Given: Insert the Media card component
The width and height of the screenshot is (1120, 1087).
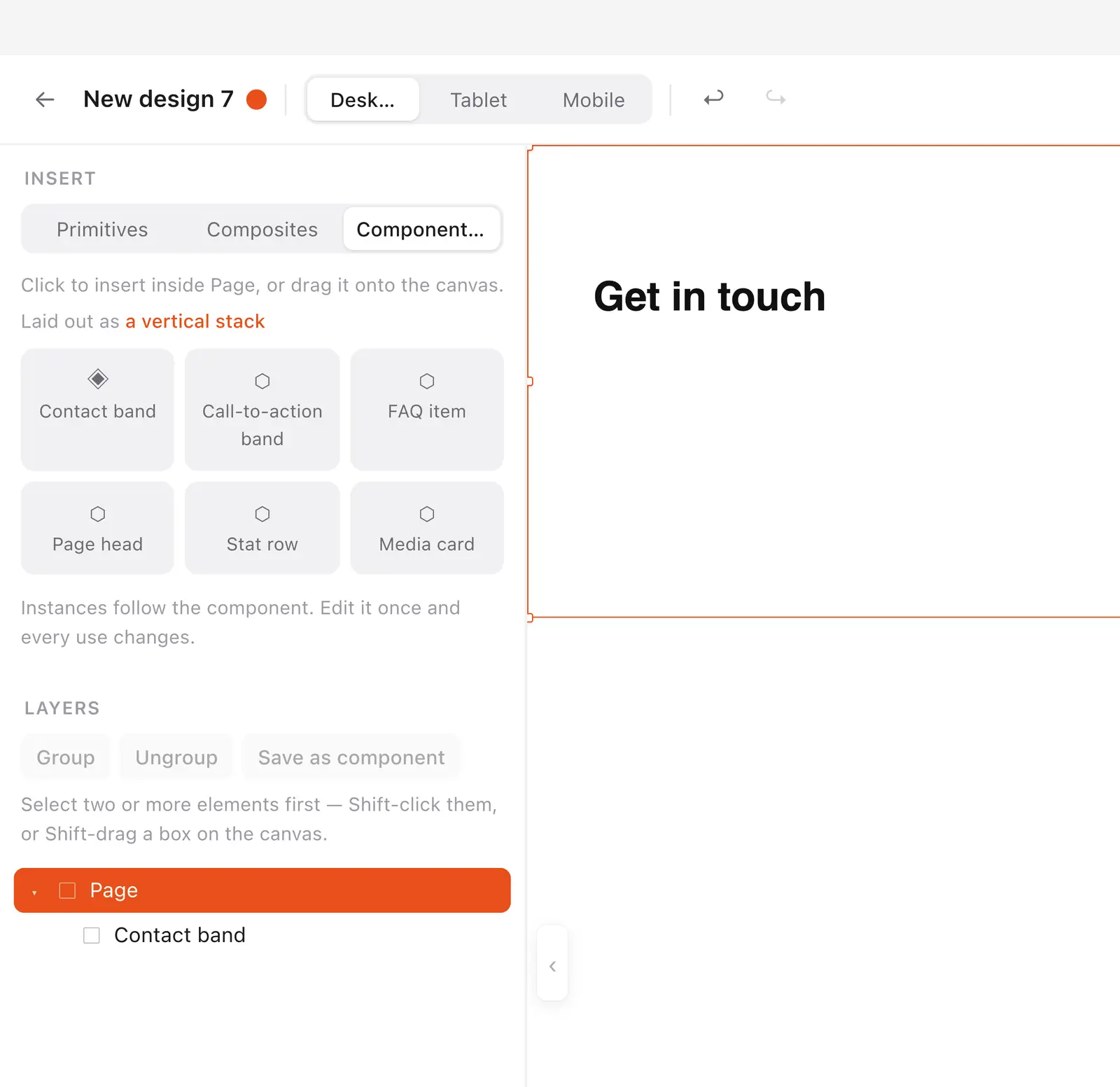Looking at the screenshot, I should [x=427, y=528].
